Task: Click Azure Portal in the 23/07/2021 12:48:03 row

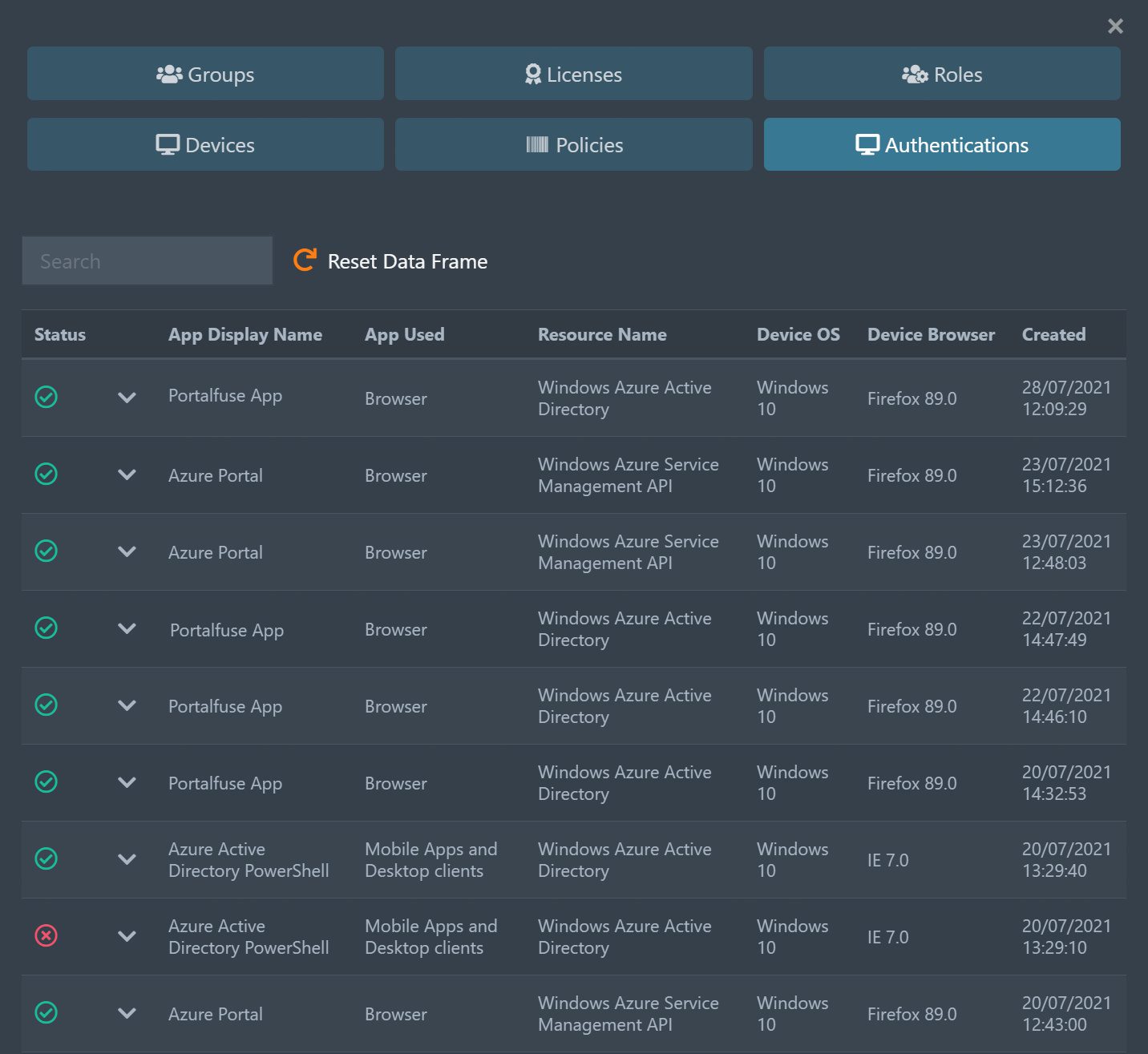Action: 216,552
